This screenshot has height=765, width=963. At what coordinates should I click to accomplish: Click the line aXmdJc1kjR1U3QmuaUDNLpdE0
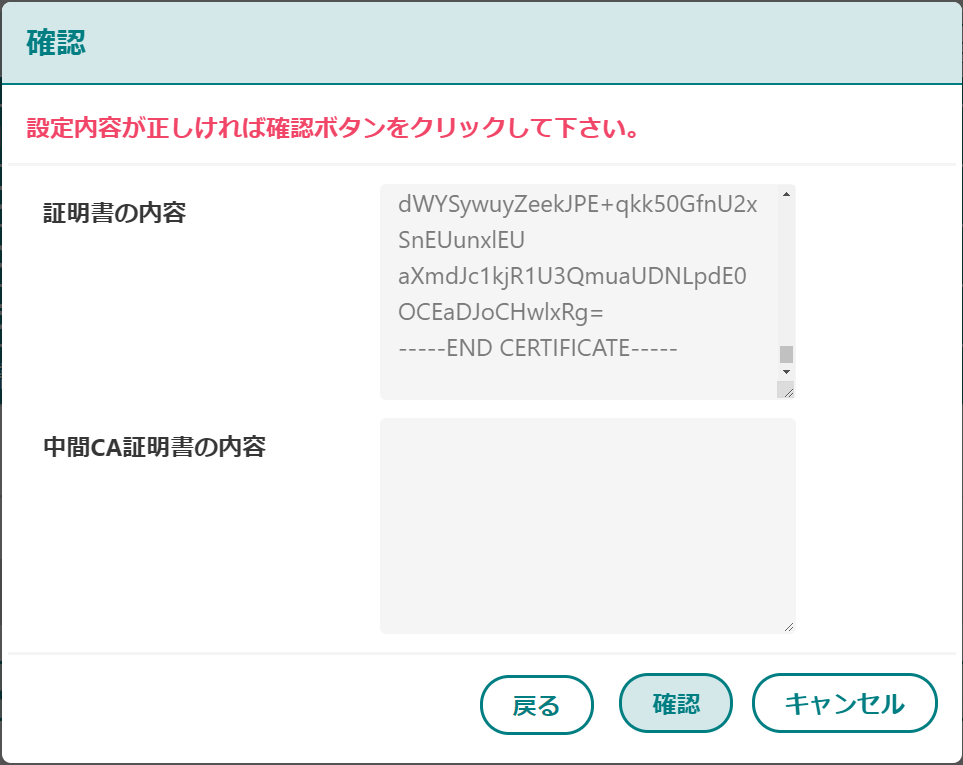(x=572, y=276)
